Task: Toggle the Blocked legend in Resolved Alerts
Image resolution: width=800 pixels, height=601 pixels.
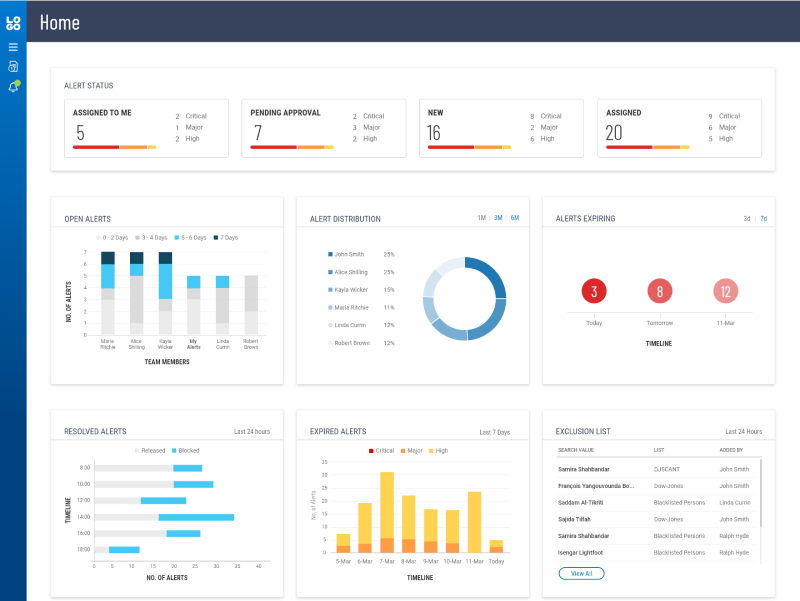Action: coord(184,451)
